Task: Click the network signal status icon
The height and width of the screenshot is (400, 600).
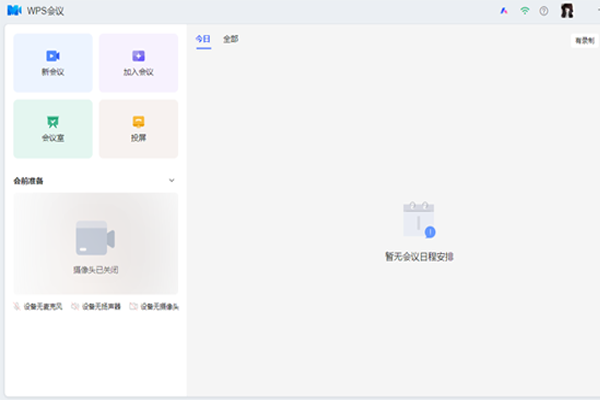Action: click(x=524, y=11)
